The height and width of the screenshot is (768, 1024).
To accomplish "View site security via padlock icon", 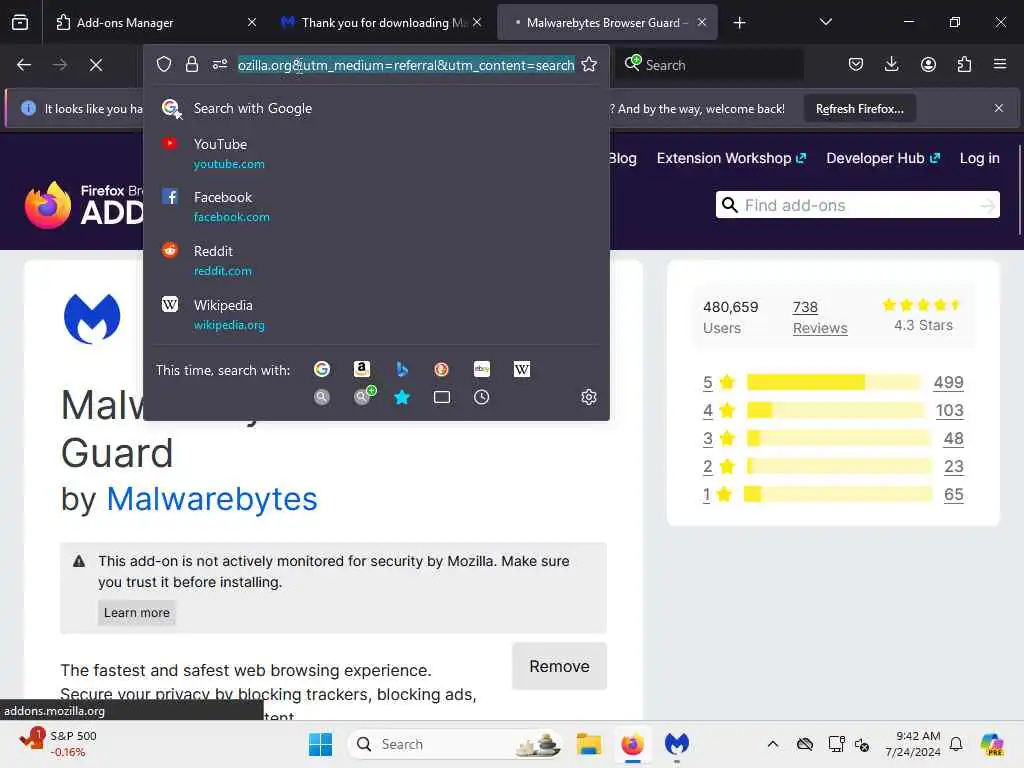I will (x=191, y=64).
